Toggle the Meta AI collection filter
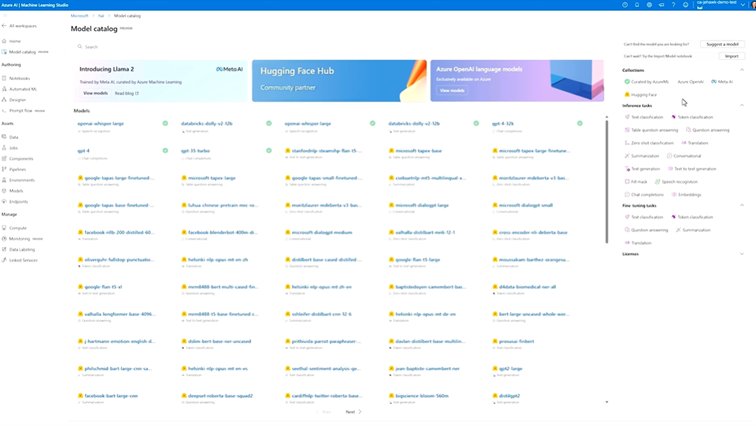Screen dimensions: 756x426 [x=722, y=82]
